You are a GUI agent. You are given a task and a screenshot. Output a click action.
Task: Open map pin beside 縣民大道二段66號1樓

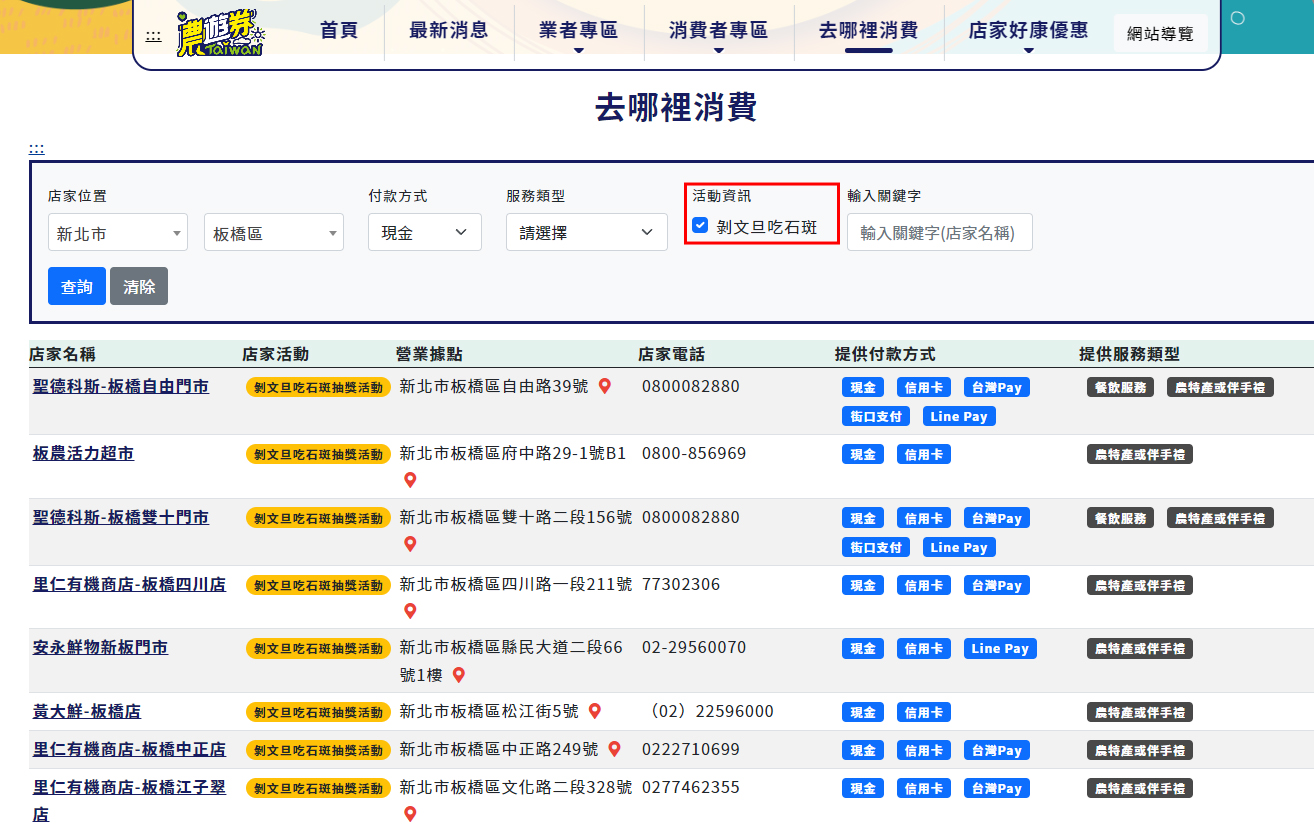pyautogui.click(x=459, y=675)
